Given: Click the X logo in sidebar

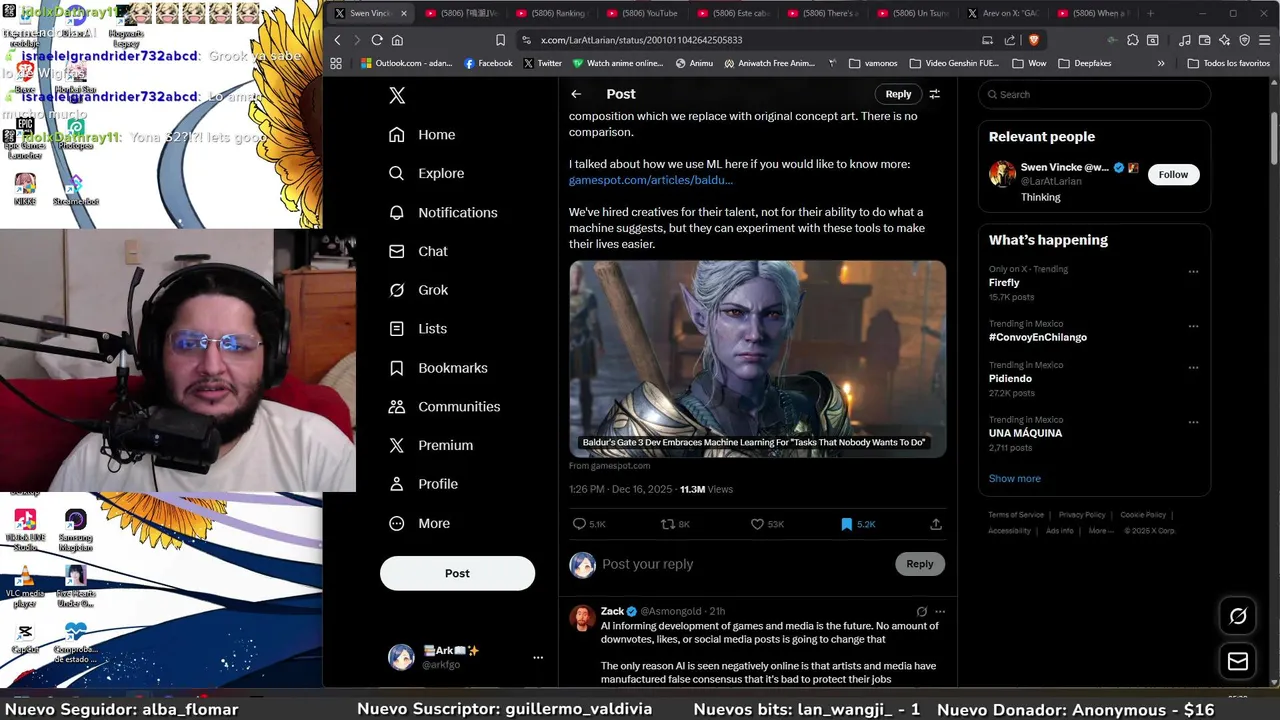Looking at the screenshot, I should pyautogui.click(x=397, y=95).
